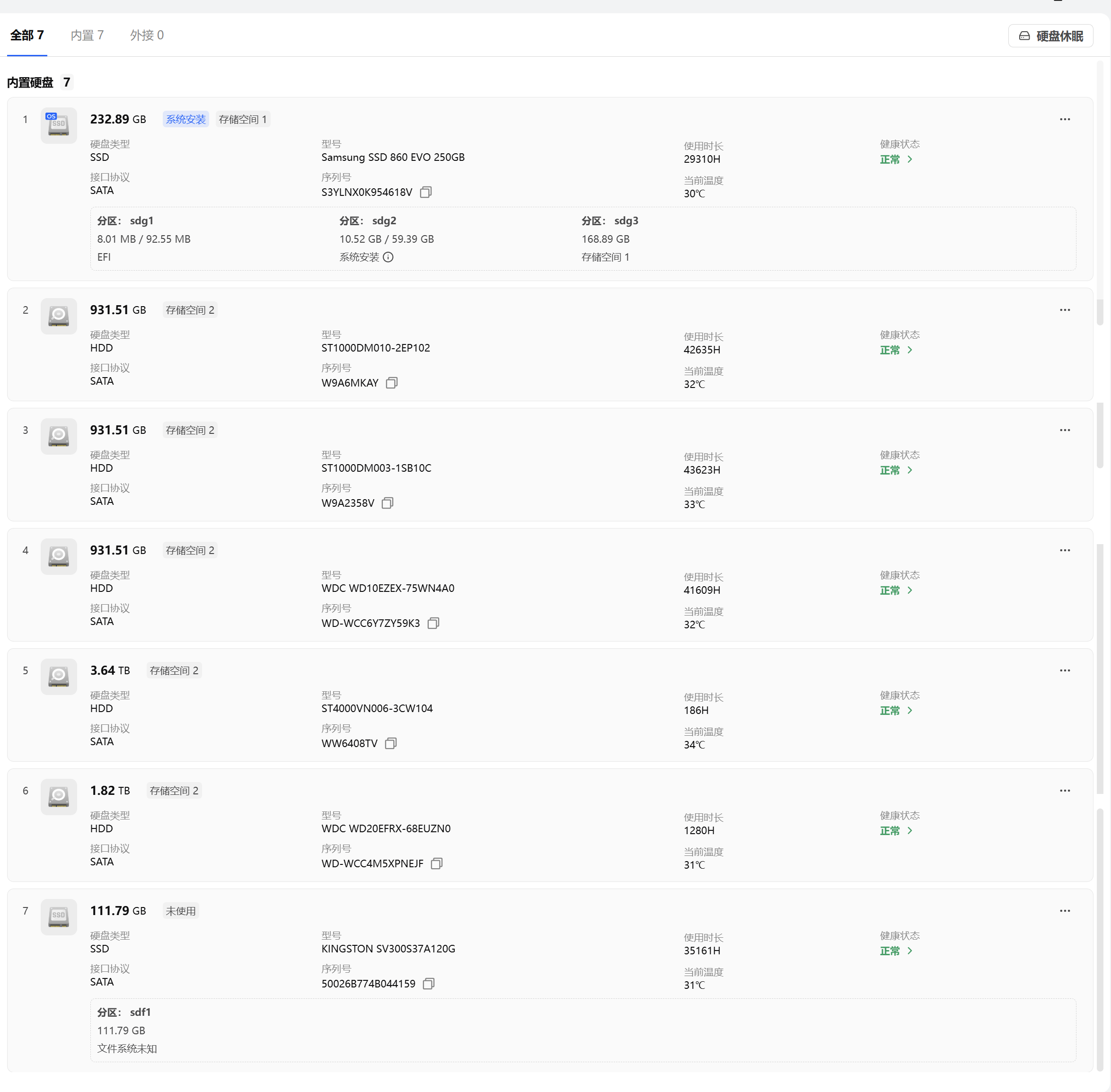
Task: Expand health status of disk 2
Action: 896,350
